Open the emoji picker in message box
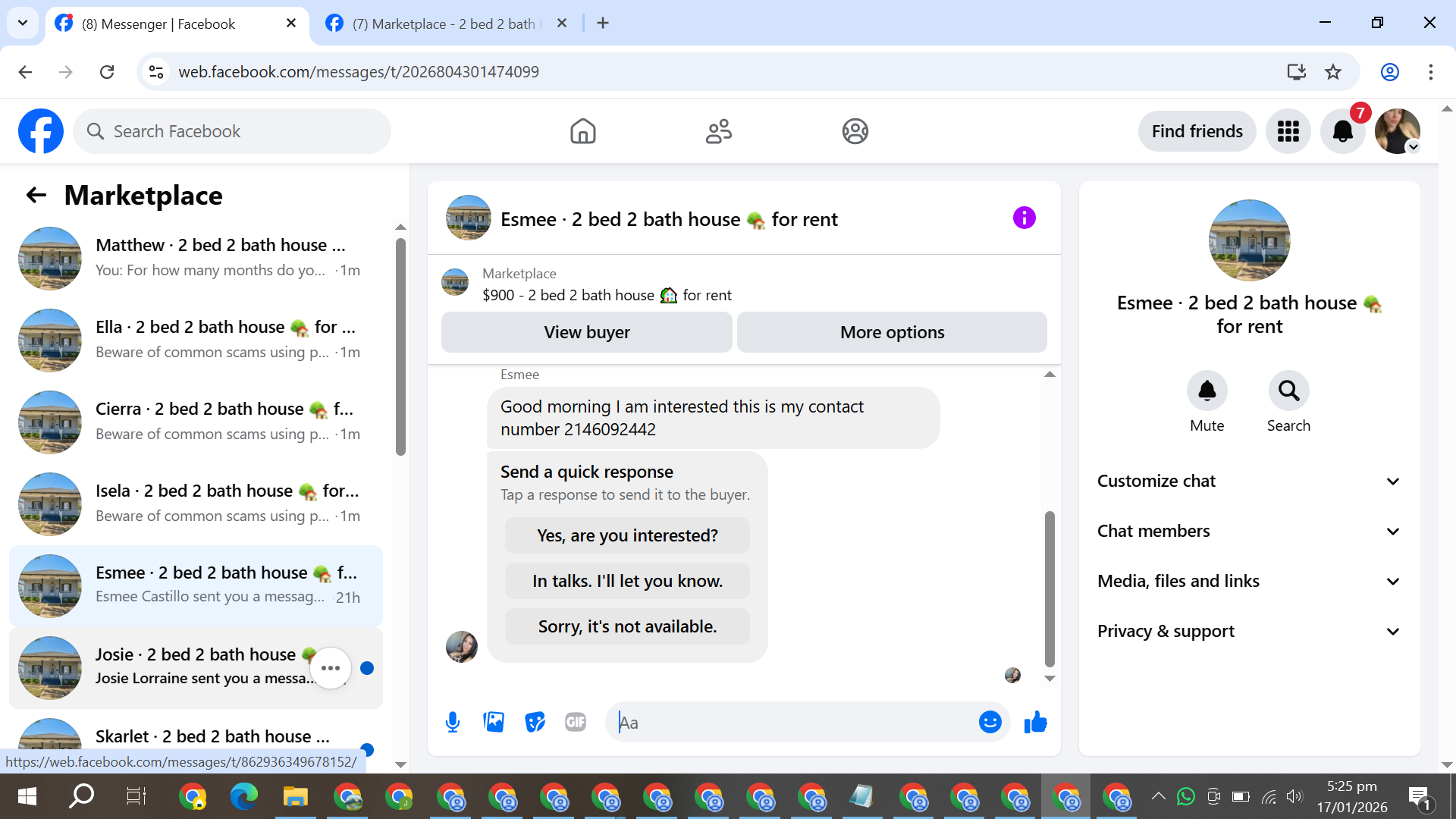 pos(990,722)
